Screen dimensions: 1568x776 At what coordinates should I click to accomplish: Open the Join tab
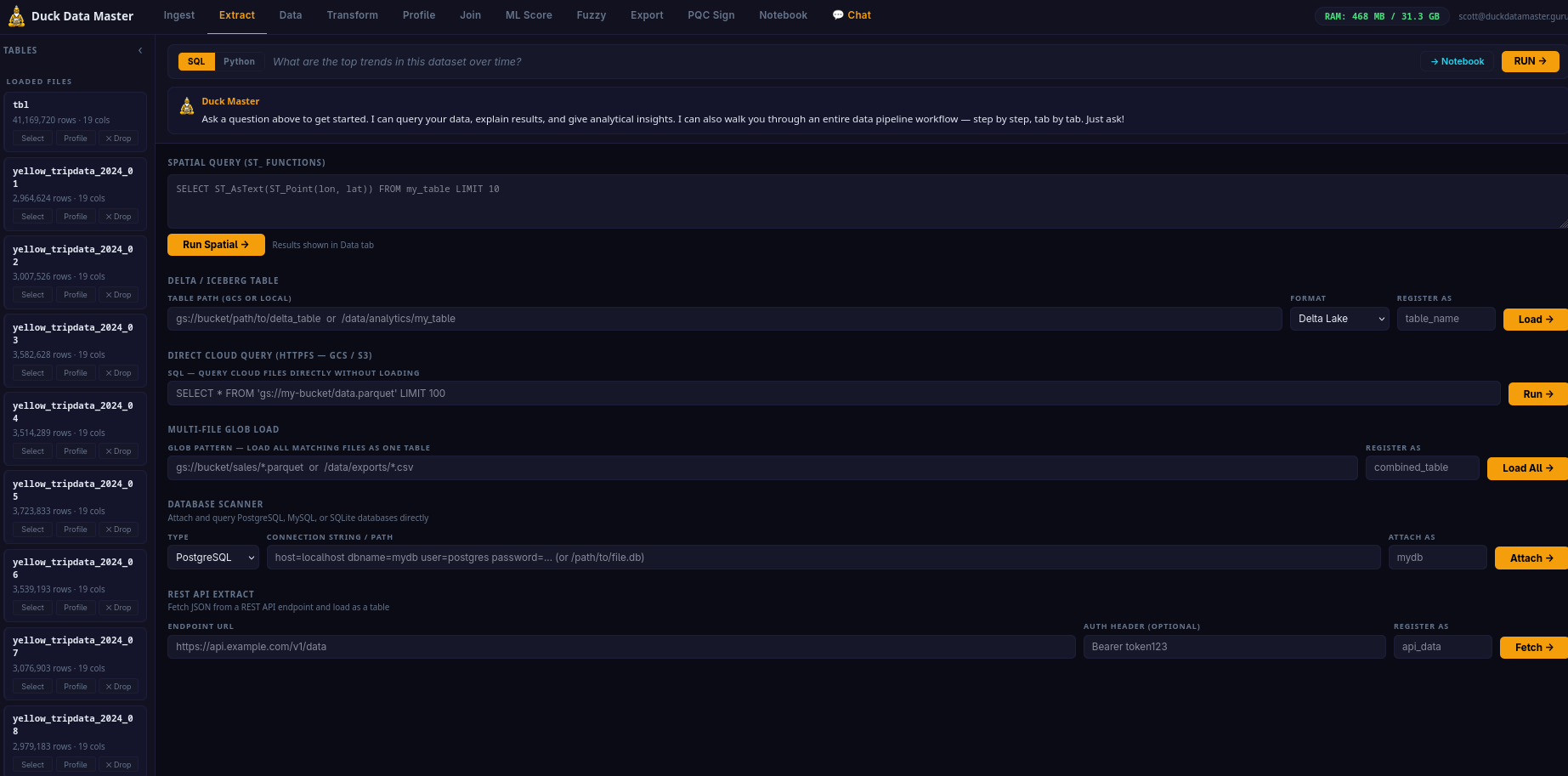coord(471,15)
